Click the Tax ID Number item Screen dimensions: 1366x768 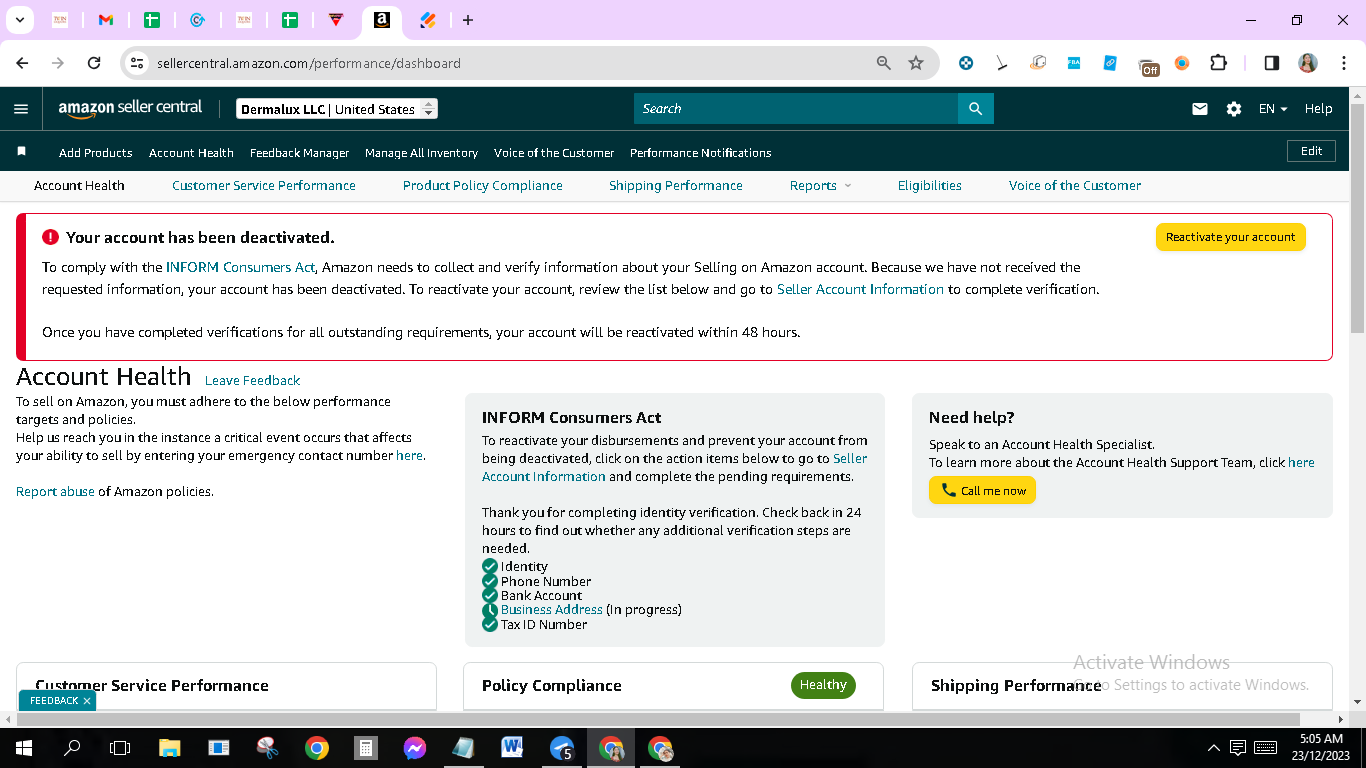click(x=544, y=625)
